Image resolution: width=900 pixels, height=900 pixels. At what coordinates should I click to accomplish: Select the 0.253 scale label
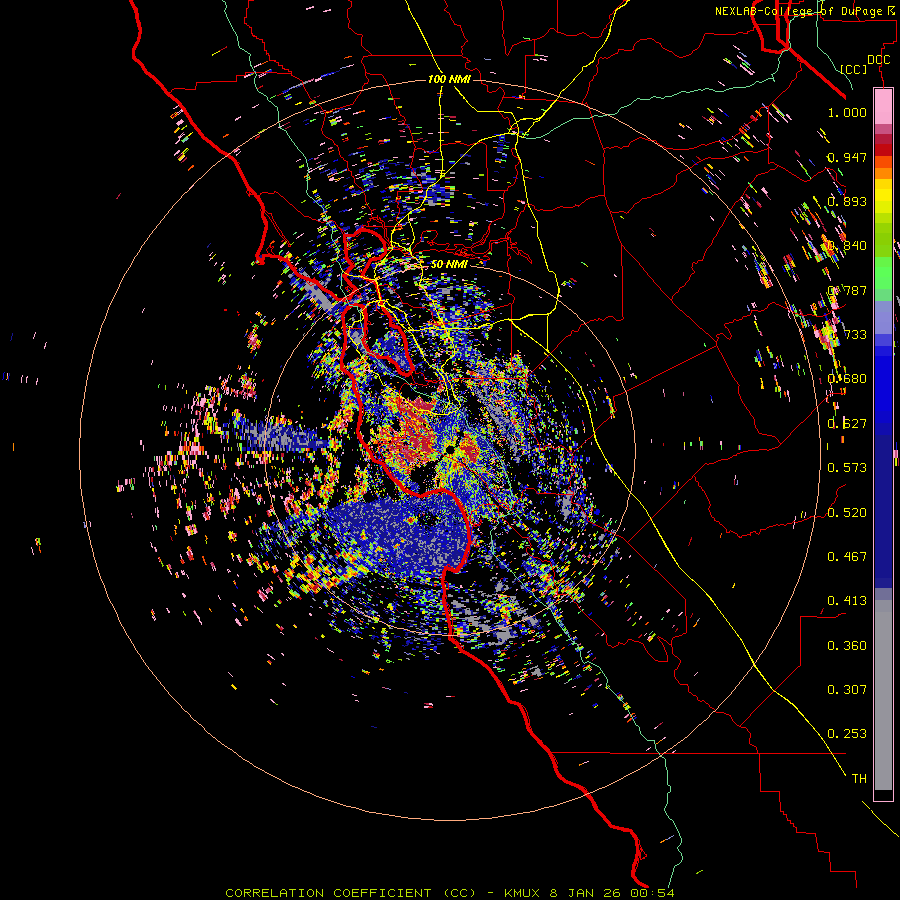tap(847, 734)
